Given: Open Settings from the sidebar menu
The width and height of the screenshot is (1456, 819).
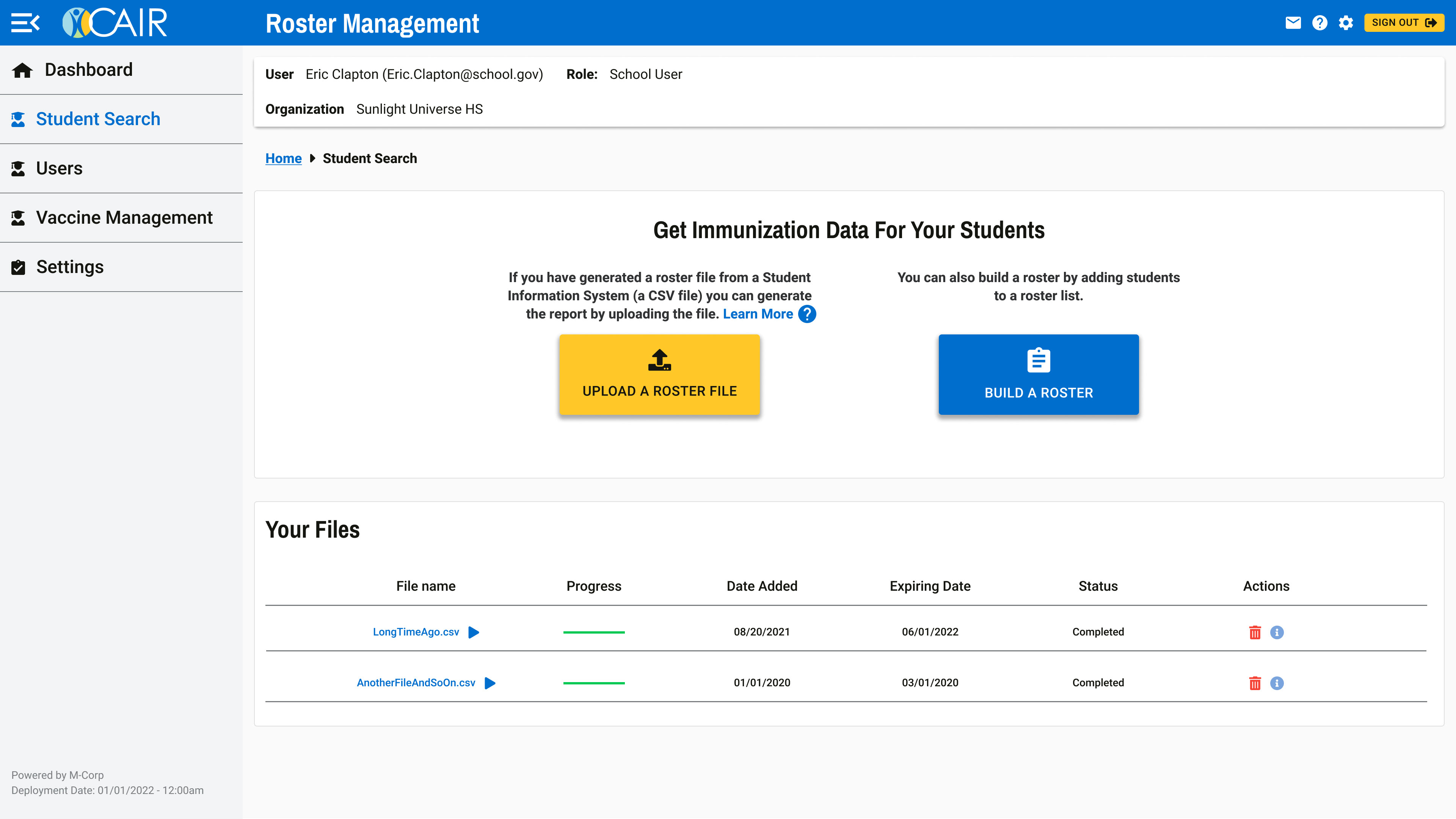Looking at the screenshot, I should (69, 267).
